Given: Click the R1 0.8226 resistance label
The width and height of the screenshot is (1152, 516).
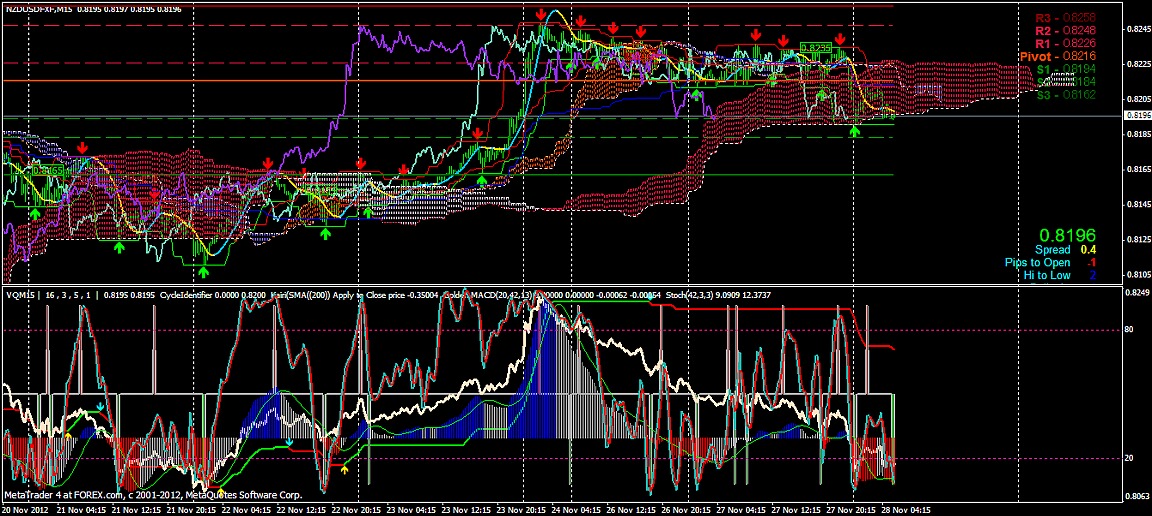Looking at the screenshot, I should [1065, 44].
